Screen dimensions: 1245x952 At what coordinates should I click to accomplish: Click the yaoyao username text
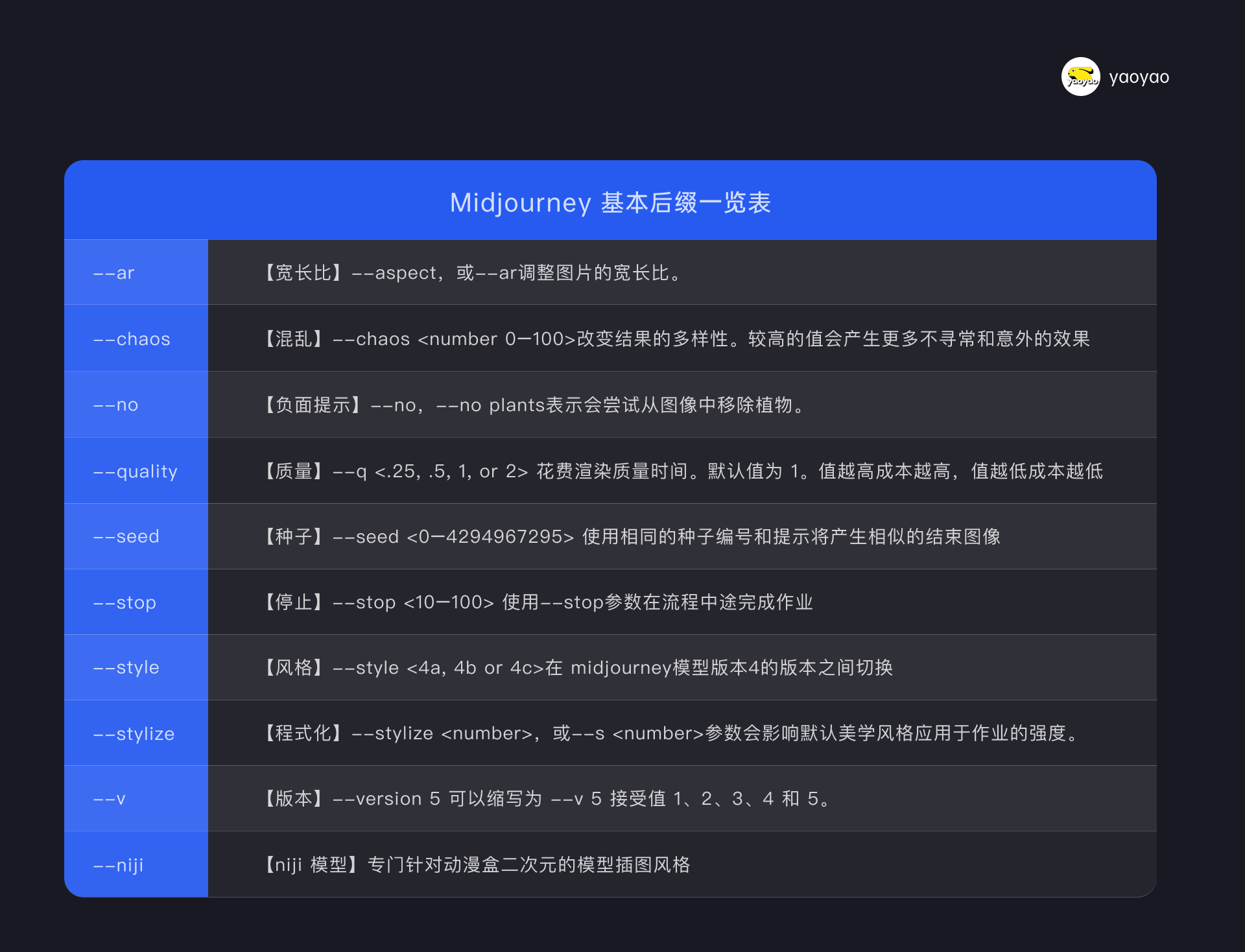[x=1139, y=77]
